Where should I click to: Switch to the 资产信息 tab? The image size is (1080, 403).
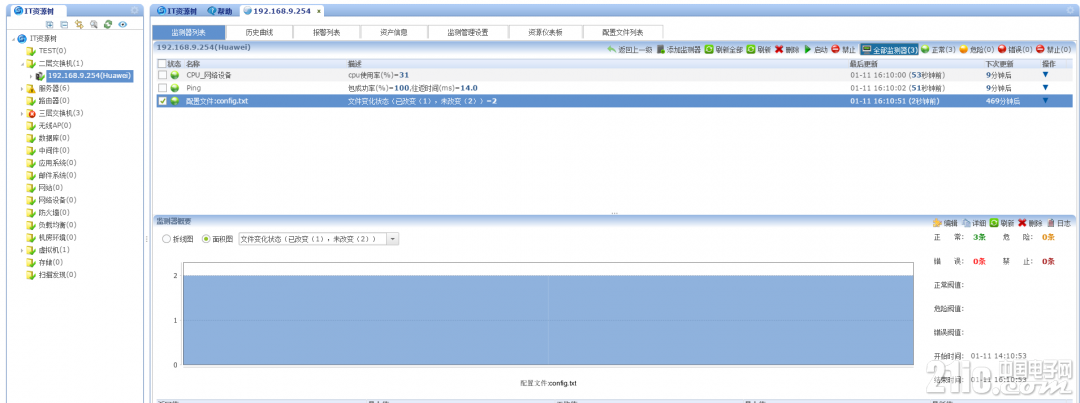tap(394, 32)
